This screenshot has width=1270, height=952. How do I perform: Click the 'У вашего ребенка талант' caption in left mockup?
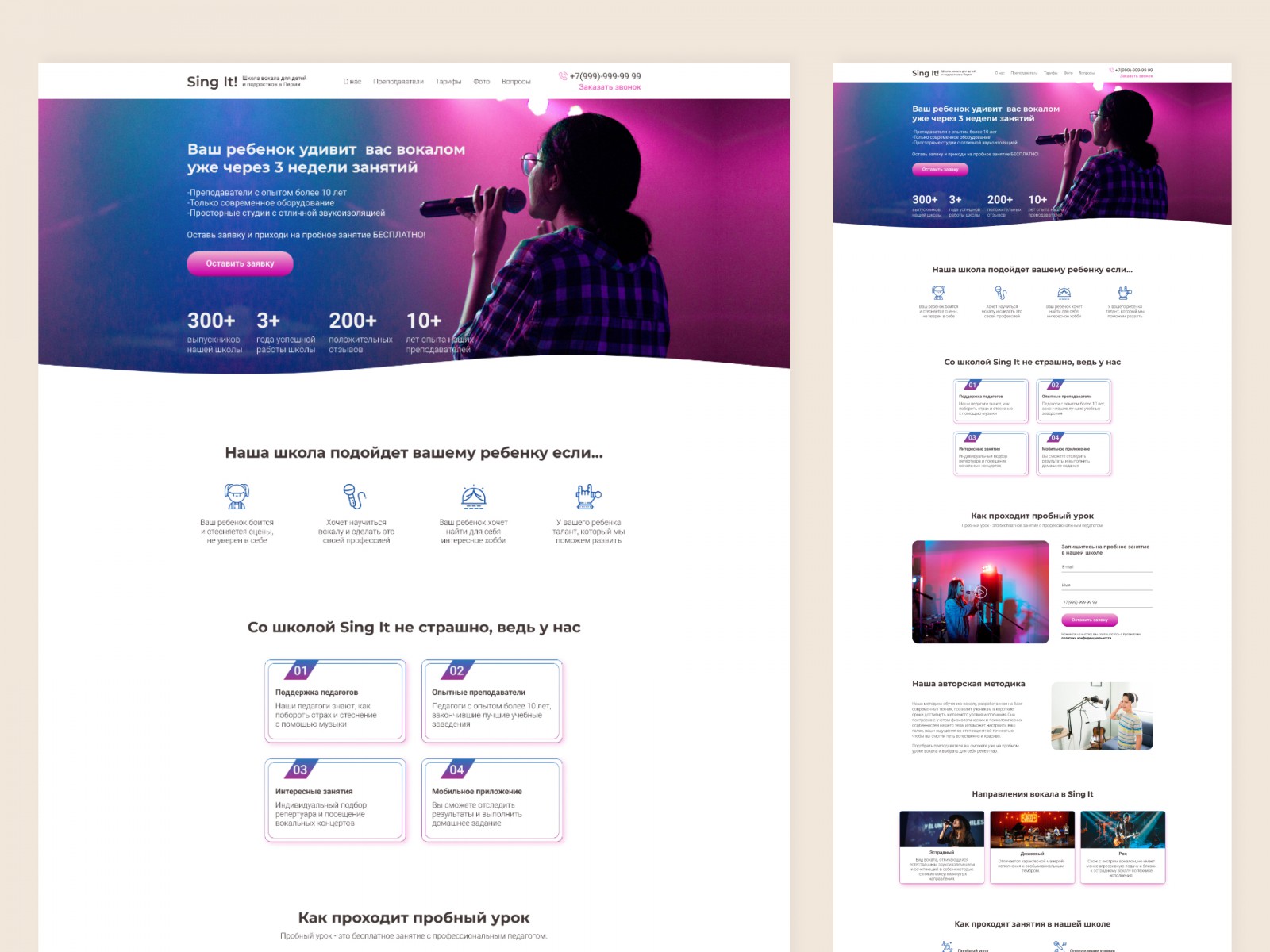[588, 532]
